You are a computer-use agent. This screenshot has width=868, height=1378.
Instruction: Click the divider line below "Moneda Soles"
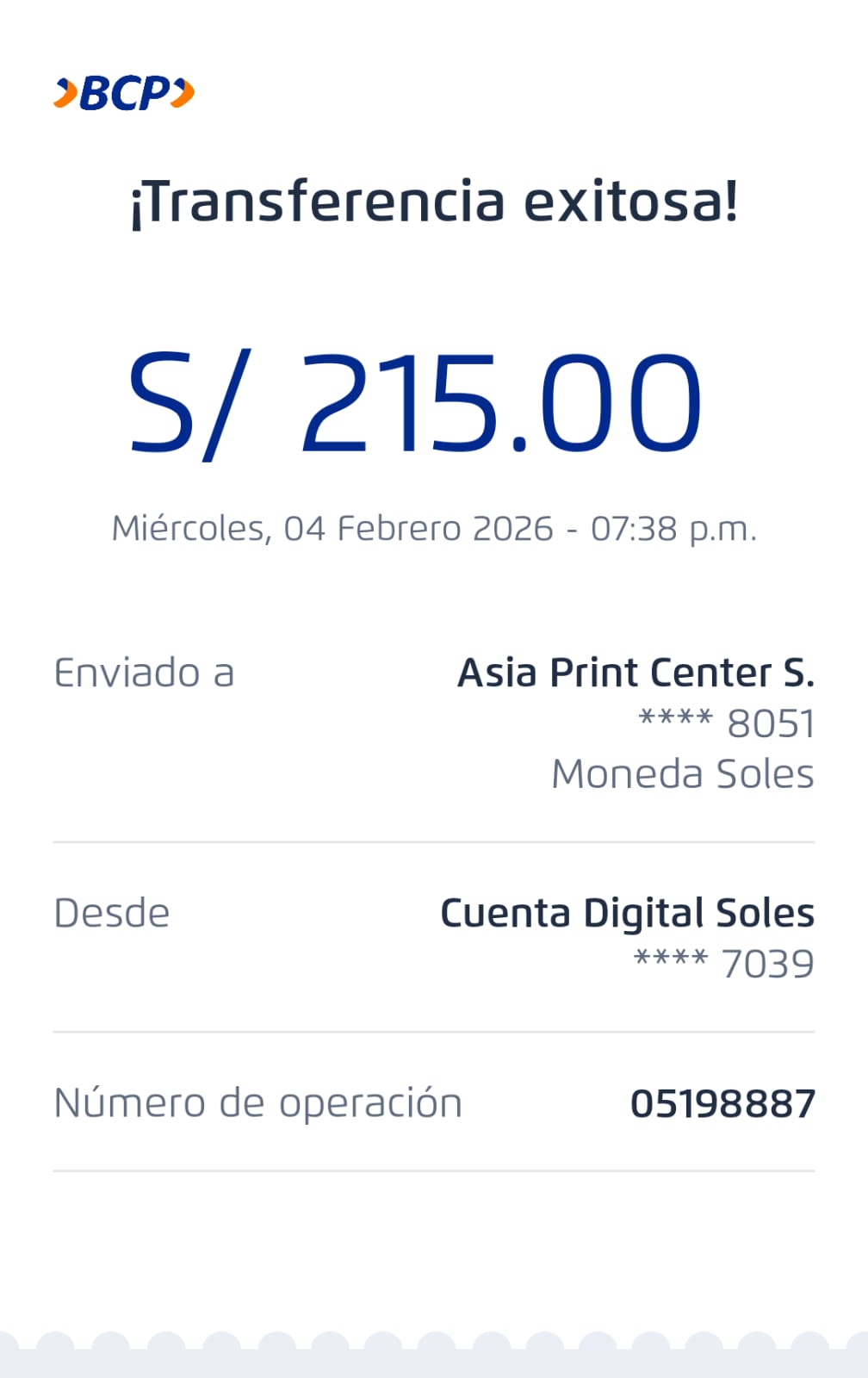click(x=434, y=841)
